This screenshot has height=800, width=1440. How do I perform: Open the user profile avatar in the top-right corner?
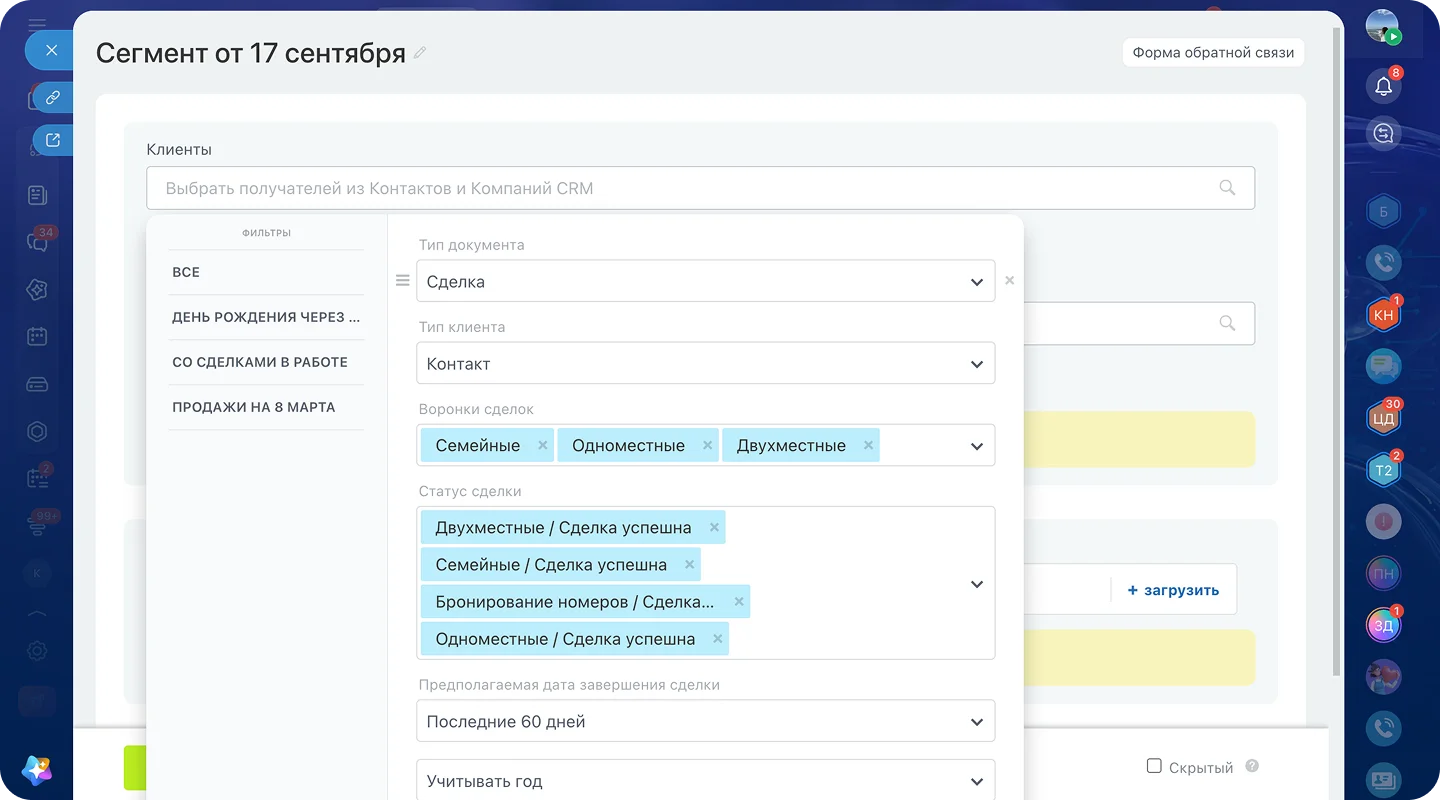[1383, 27]
